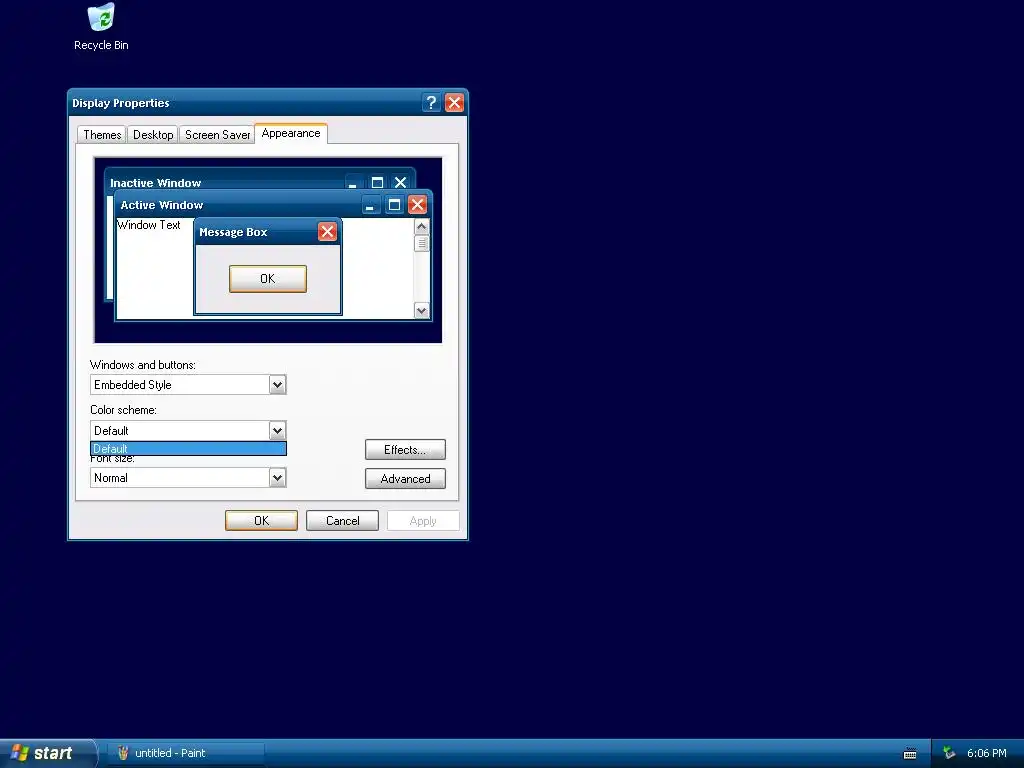Click the Message Box title text
1024x768 pixels.
click(x=233, y=232)
